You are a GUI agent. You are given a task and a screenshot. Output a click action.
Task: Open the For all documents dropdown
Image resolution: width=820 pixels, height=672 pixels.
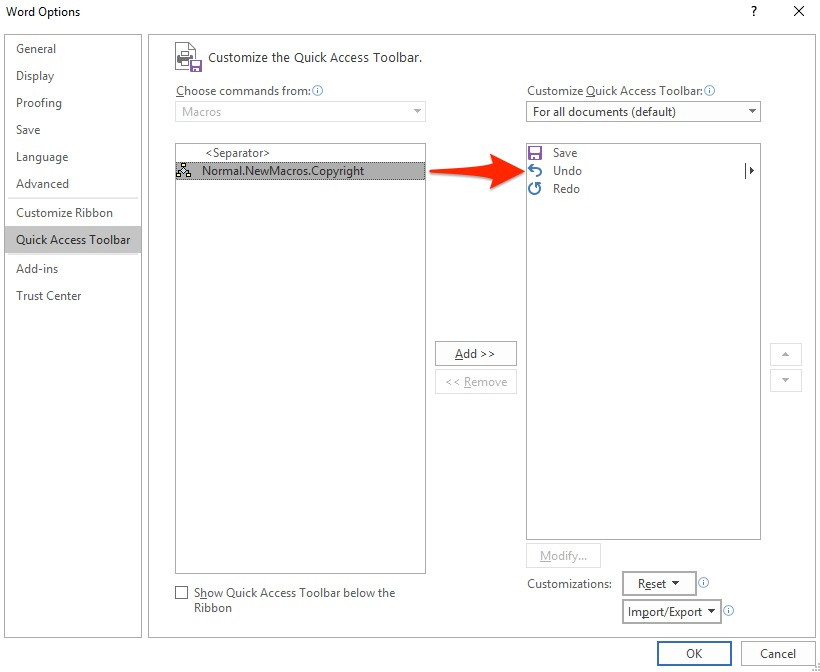coord(643,112)
